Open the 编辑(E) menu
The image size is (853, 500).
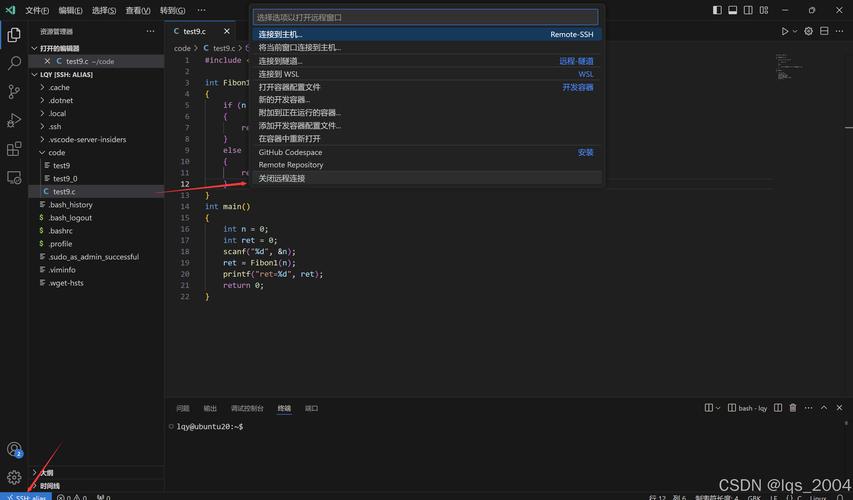(71, 10)
